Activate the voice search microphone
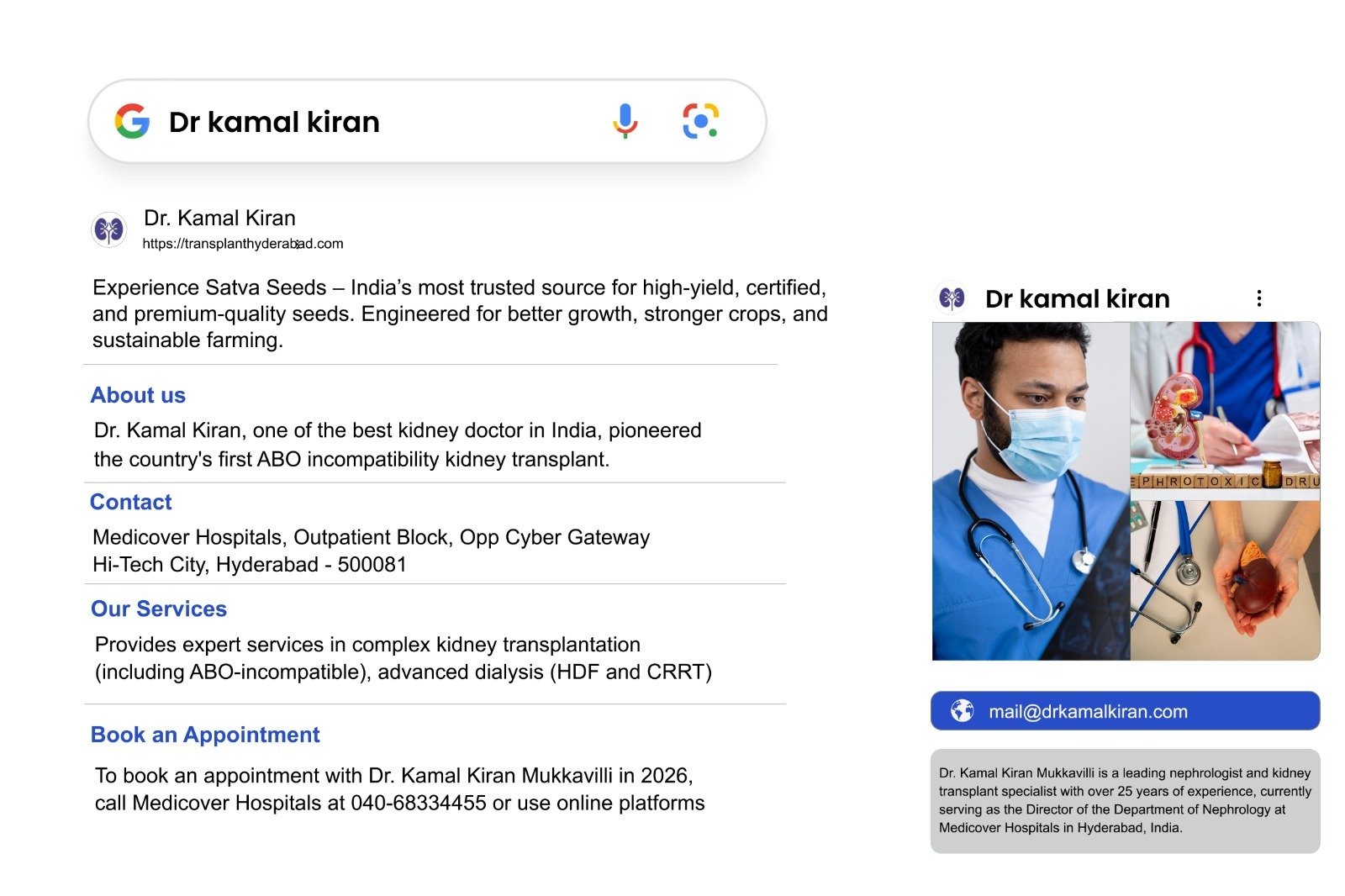Viewport: 1345px width, 896px height. (x=625, y=121)
